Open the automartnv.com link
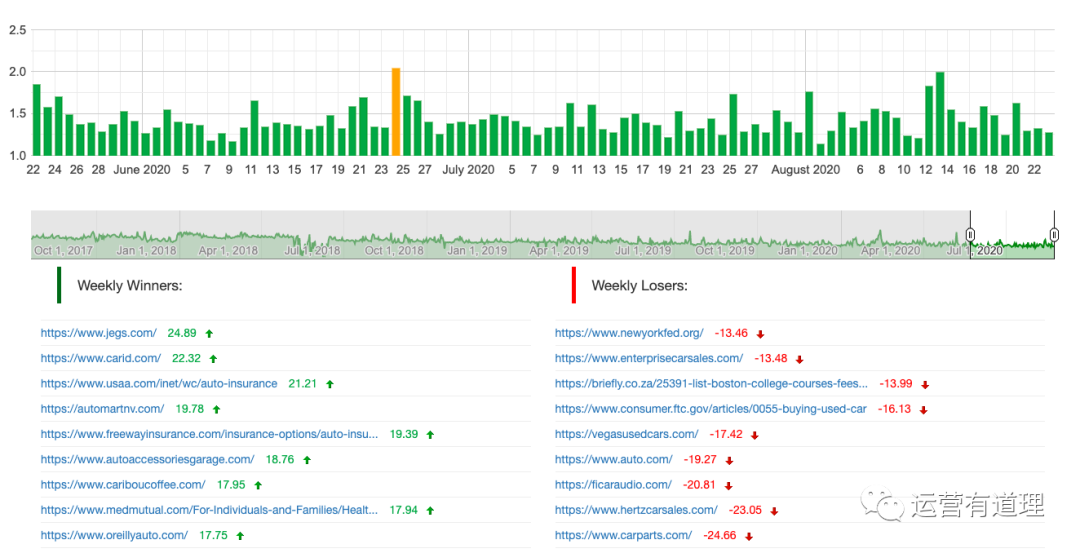The height and width of the screenshot is (553, 1080). pos(102,409)
